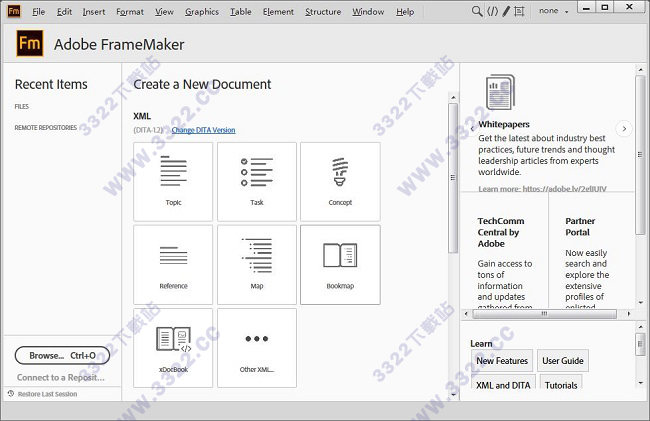Click the code view brackets icon

492,11
